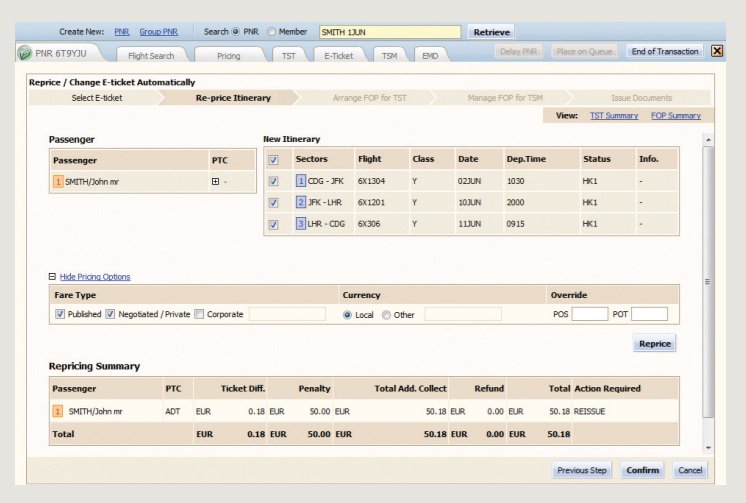The height and width of the screenshot is (503, 746).
Task: Click the Manage FOP for TSM step
Action: (505, 98)
